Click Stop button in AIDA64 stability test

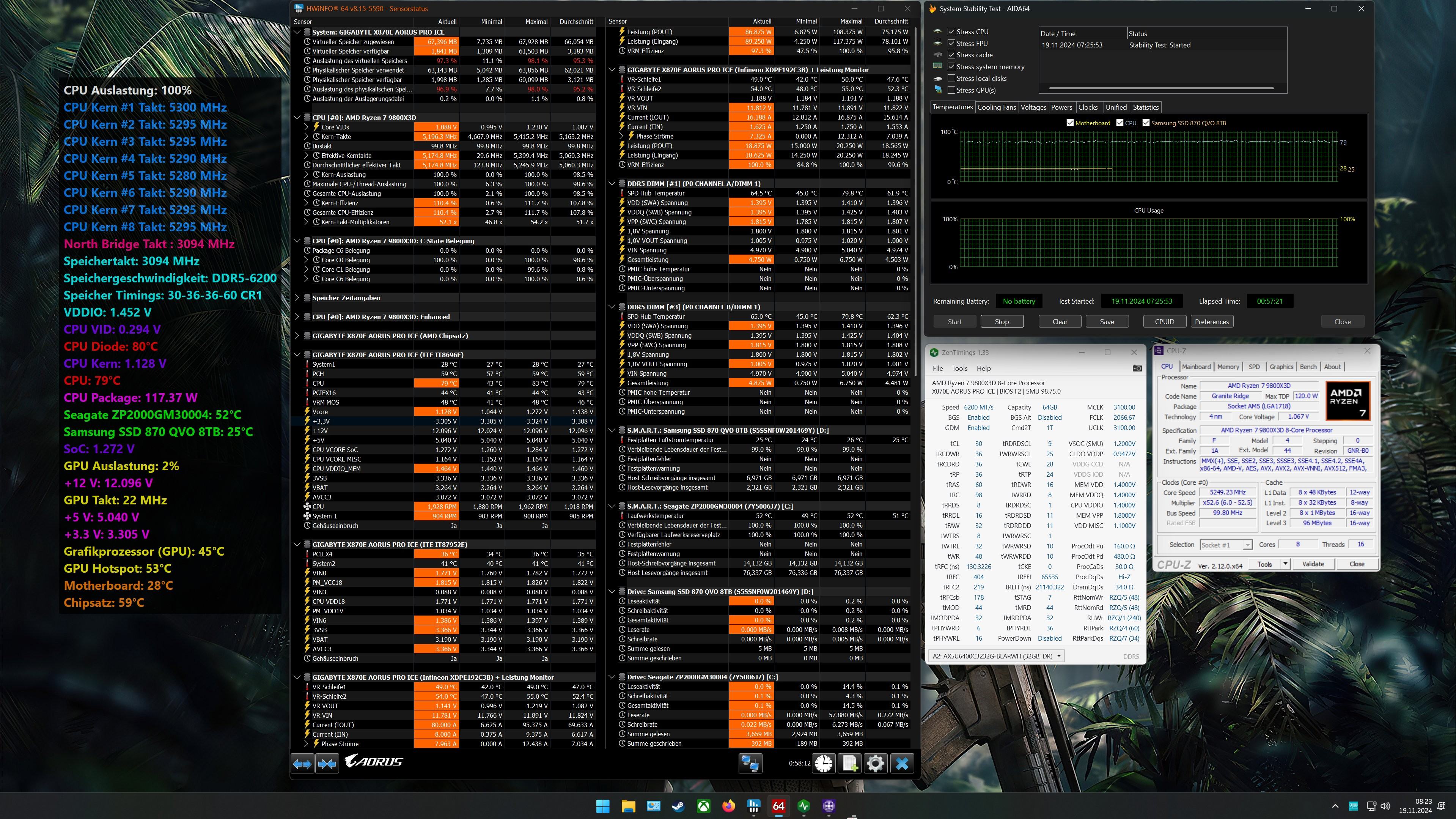1002,322
